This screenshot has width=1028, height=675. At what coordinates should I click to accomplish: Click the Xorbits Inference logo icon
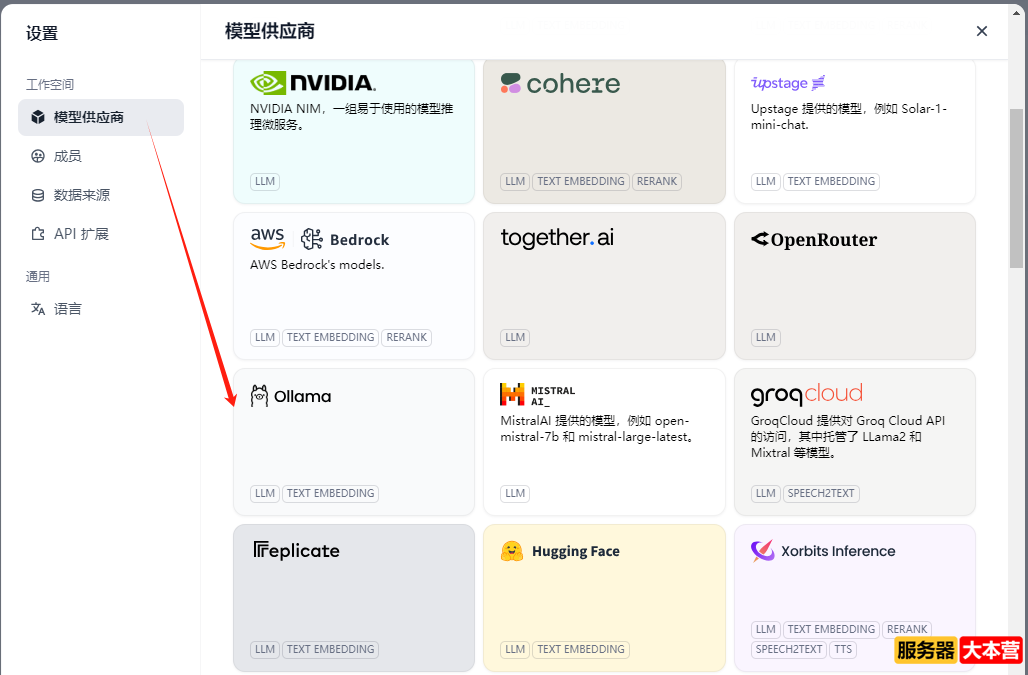(x=763, y=551)
